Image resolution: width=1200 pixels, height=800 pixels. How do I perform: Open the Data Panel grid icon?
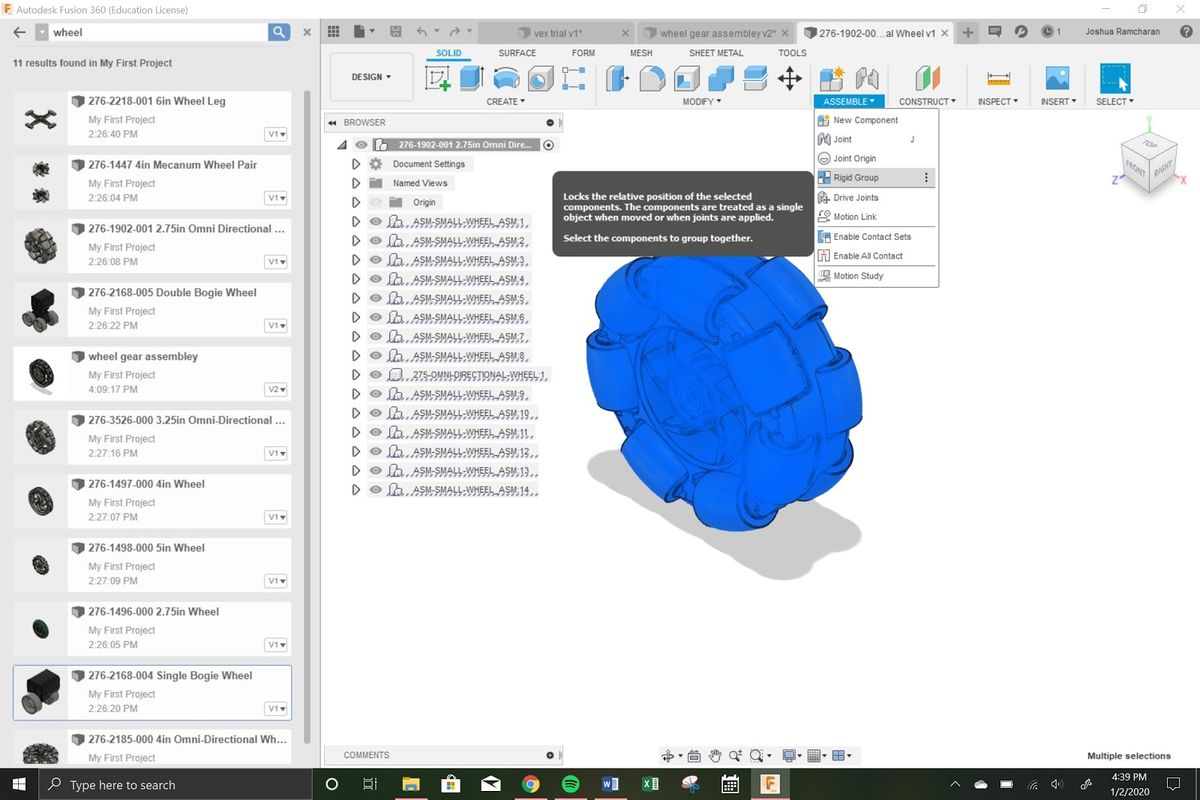[334, 32]
